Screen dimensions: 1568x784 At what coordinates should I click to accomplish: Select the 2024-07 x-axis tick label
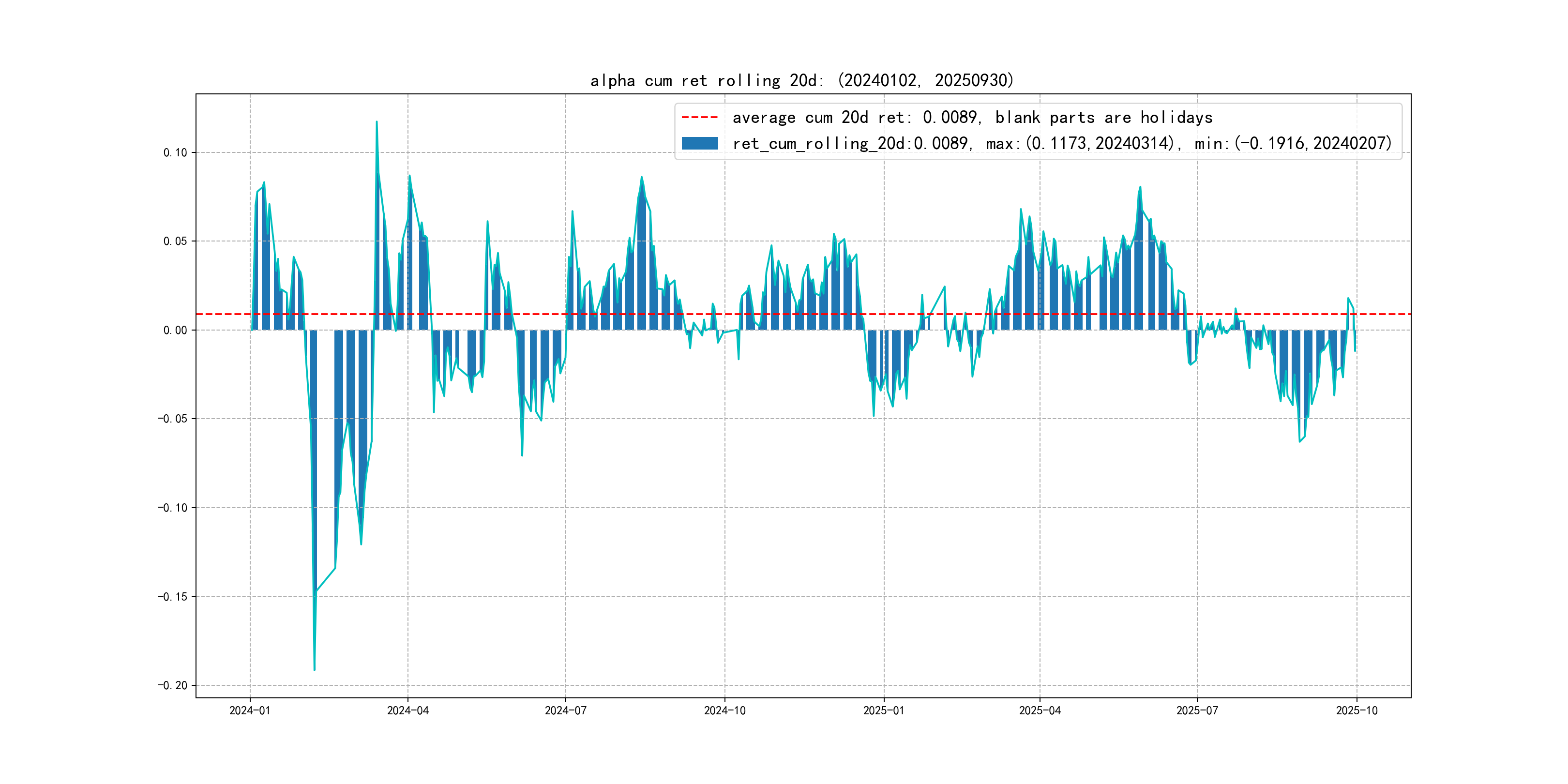565,710
